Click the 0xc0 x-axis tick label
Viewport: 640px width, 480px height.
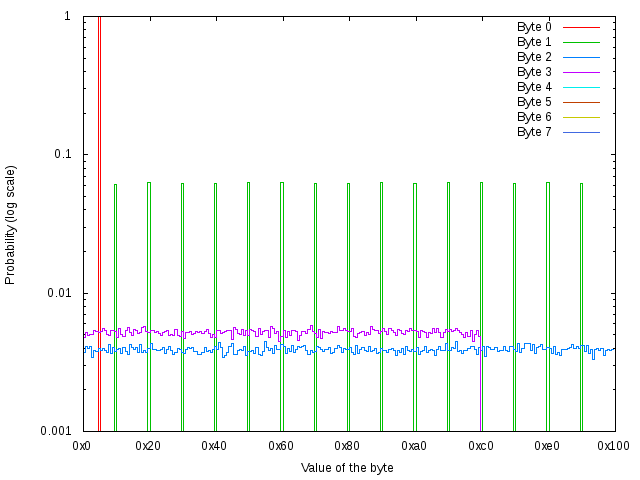(480, 444)
